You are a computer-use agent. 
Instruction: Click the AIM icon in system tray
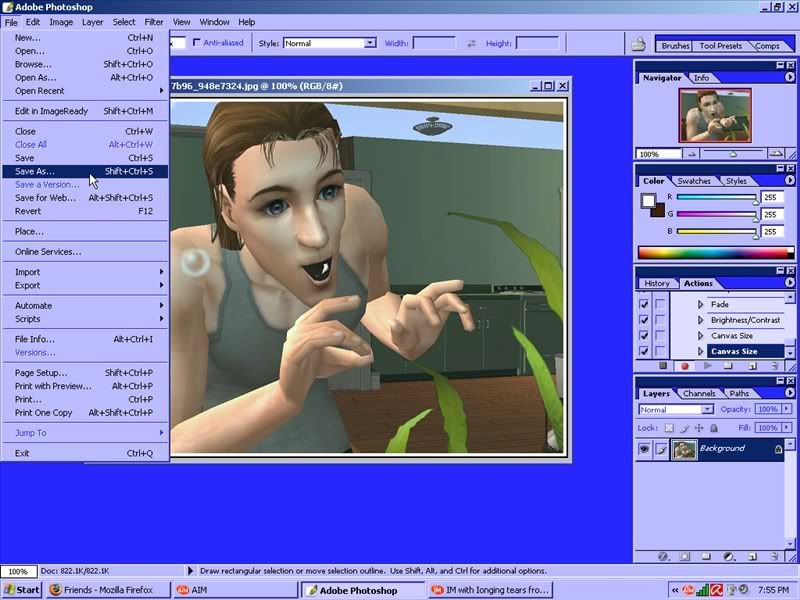[688, 590]
